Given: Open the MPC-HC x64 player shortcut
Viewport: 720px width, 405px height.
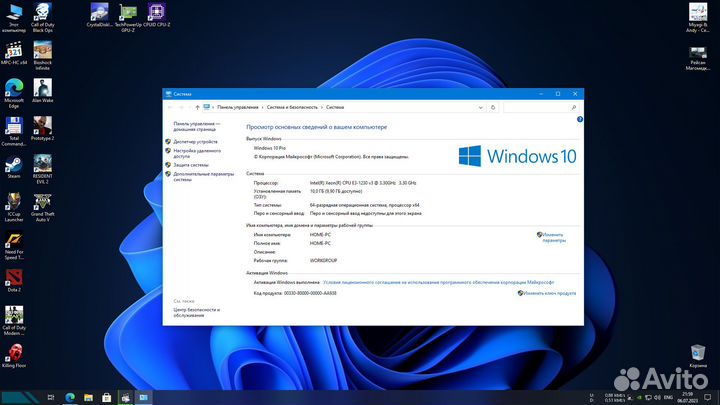Looking at the screenshot, I should [14, 53].
